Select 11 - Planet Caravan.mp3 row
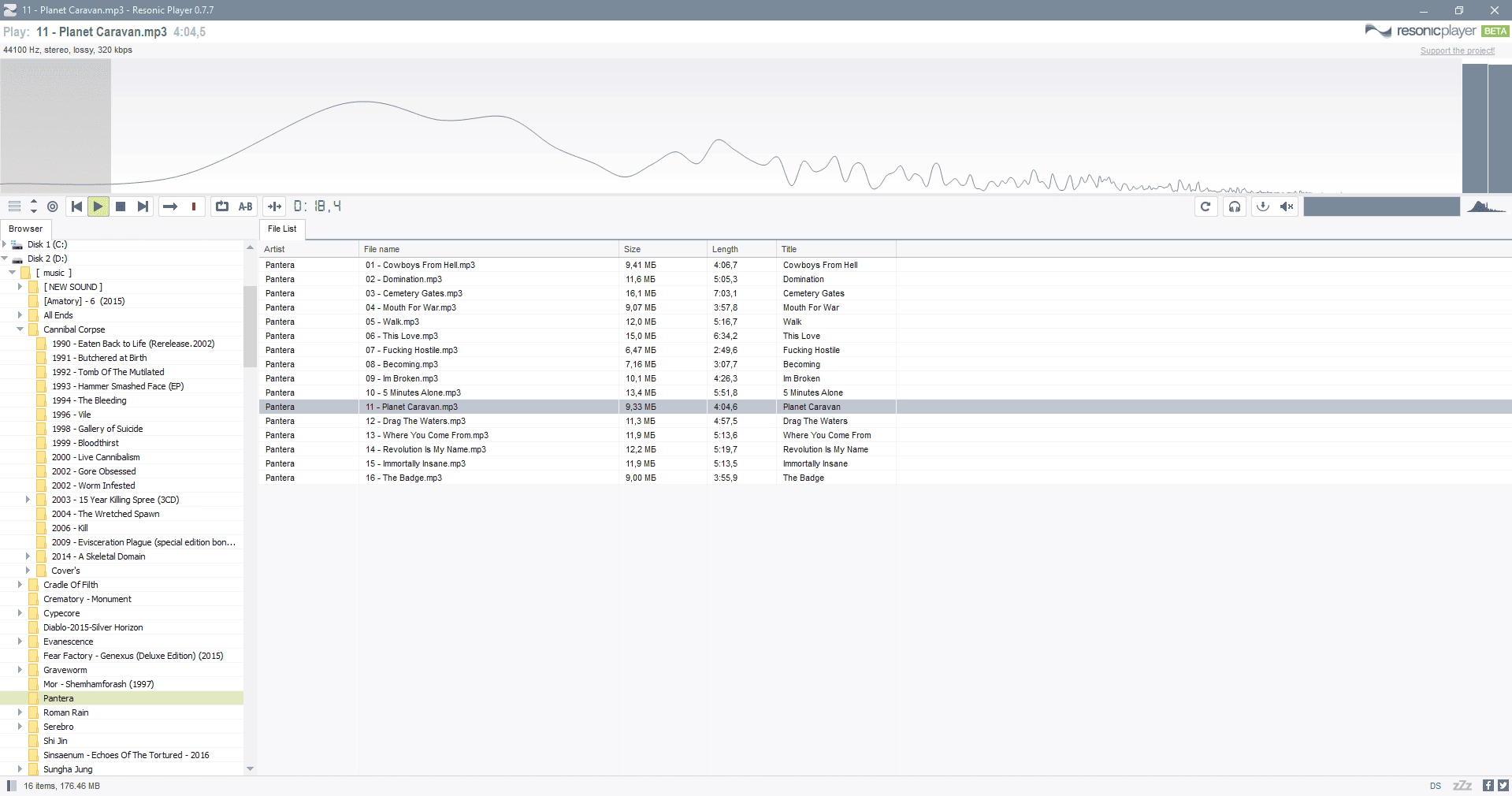 pos(886,407)
